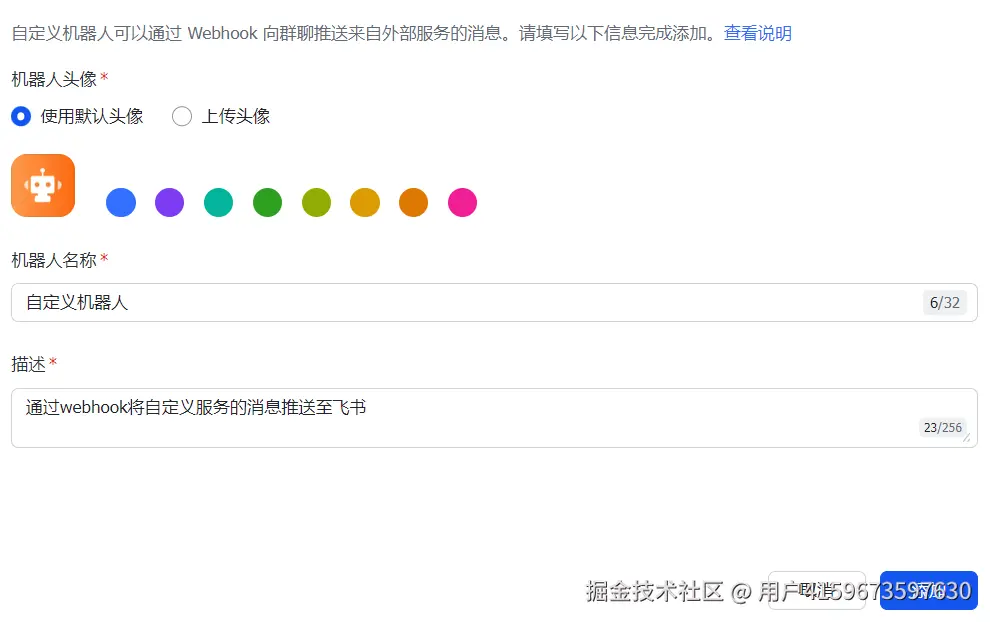The image size is (990, 622).
Task: Select the yellow-gold avatar color circle
Action: pyautogui.click(x=365, y=203)
